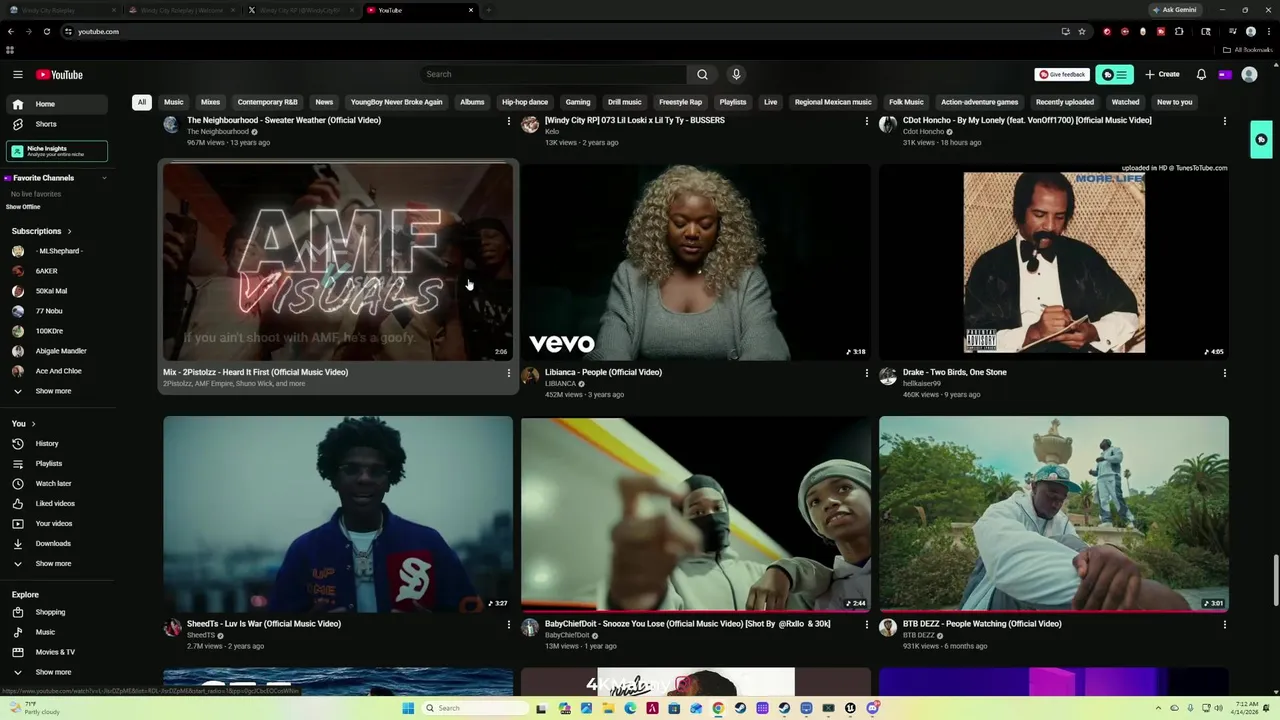The width and height of the screenshot is (1280, 720).
Task: Open LIBIANCA channel link under People video
Action: 560,384
